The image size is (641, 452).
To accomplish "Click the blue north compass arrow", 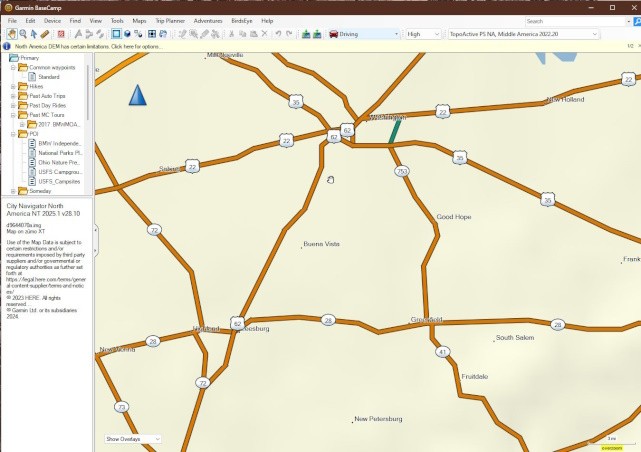I will [x=137, y=95].
